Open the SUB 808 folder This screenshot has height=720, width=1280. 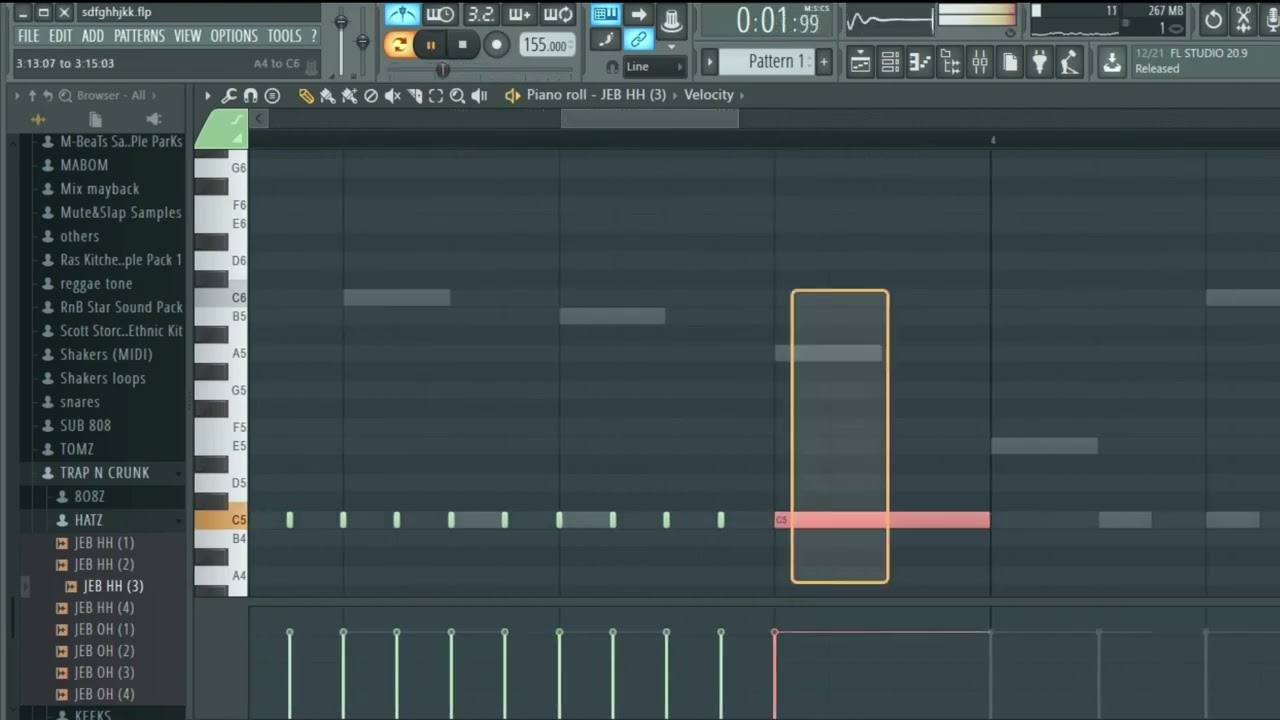85,426
